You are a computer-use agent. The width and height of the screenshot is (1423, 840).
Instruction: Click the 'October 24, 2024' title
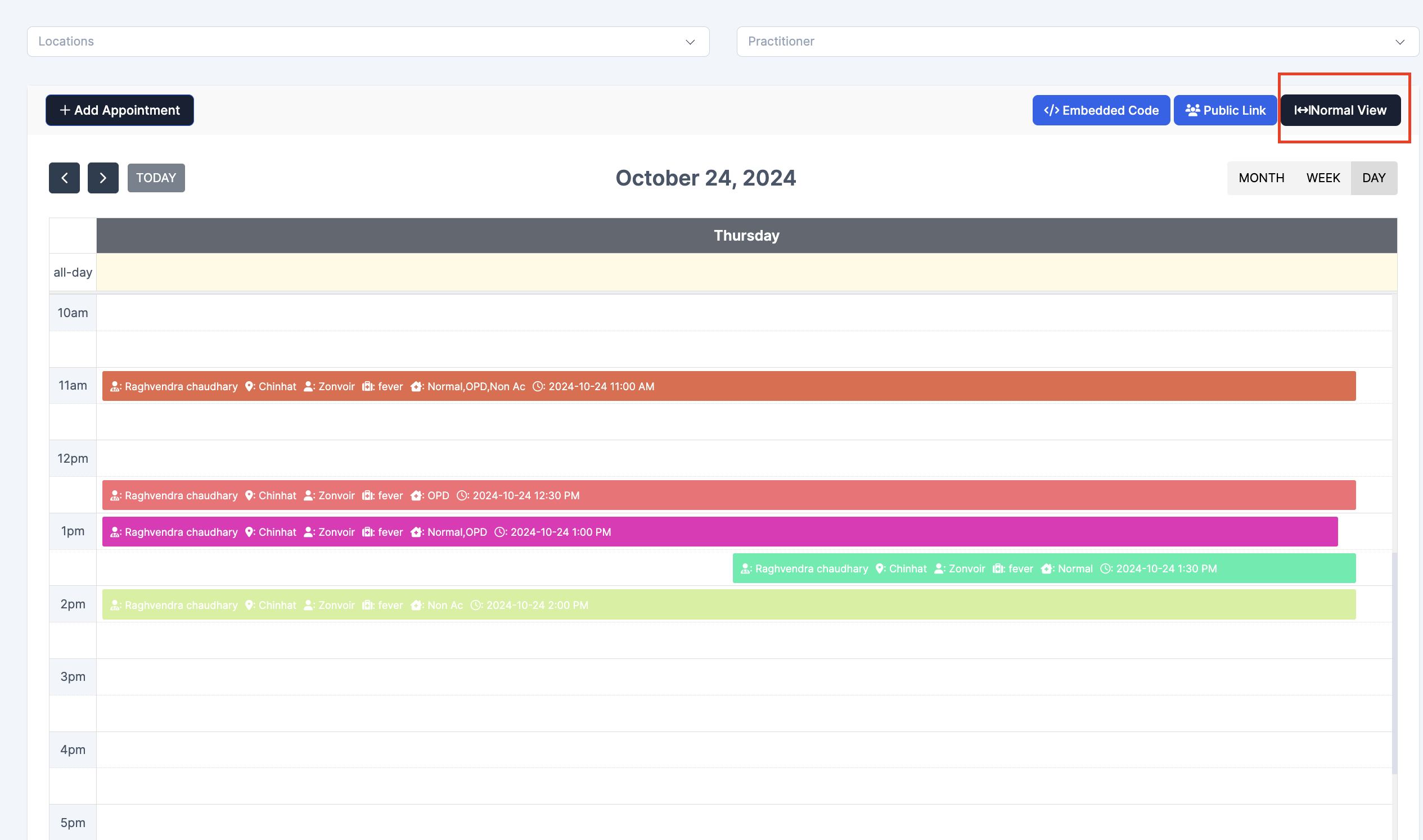pyautogui.click(x=705, y=178)
